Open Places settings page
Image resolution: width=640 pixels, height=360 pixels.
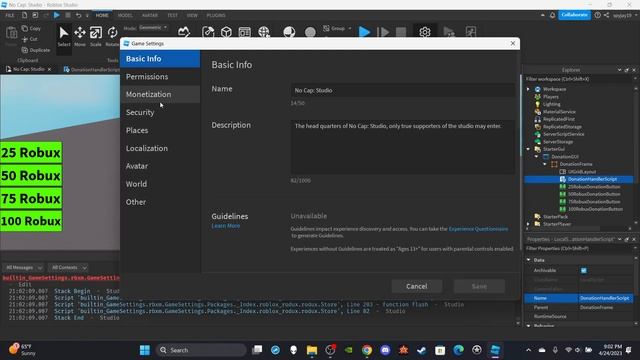160,130
